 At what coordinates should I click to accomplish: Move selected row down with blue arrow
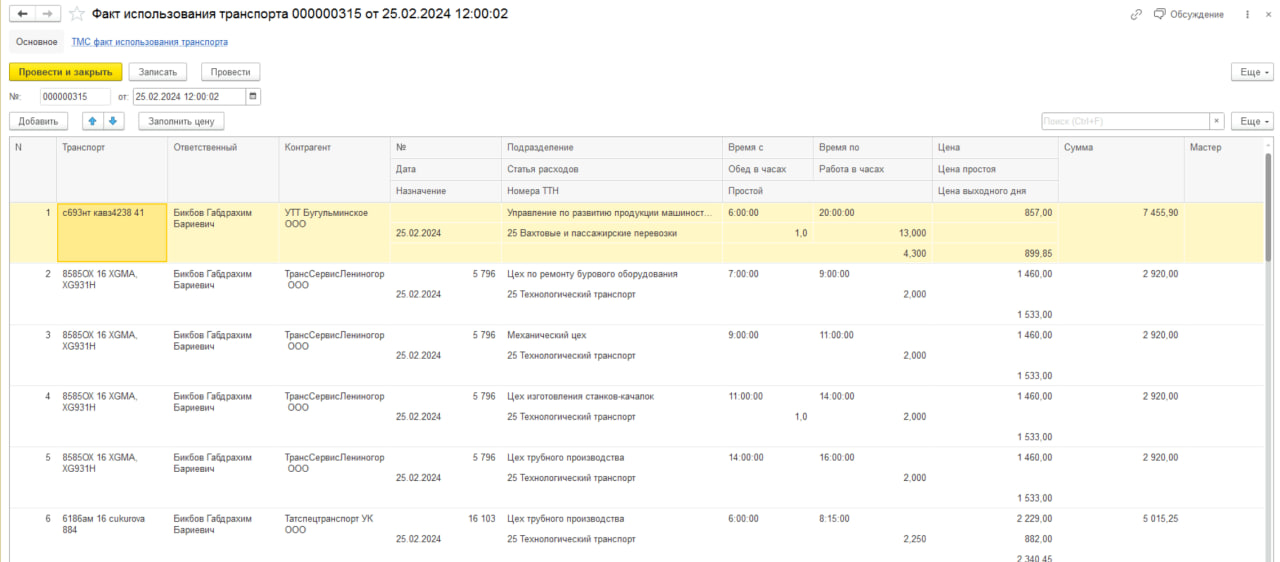click(113, 121)
